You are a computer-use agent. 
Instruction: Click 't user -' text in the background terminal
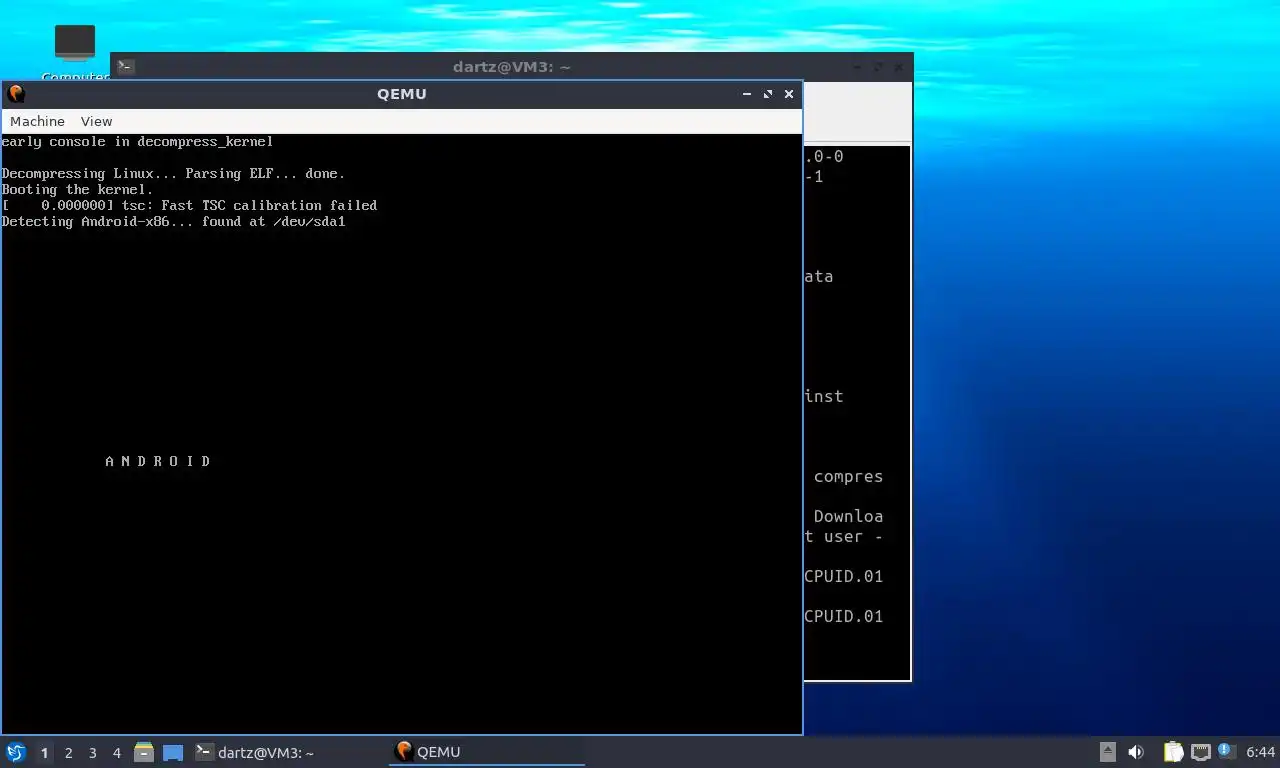[844, 537]
